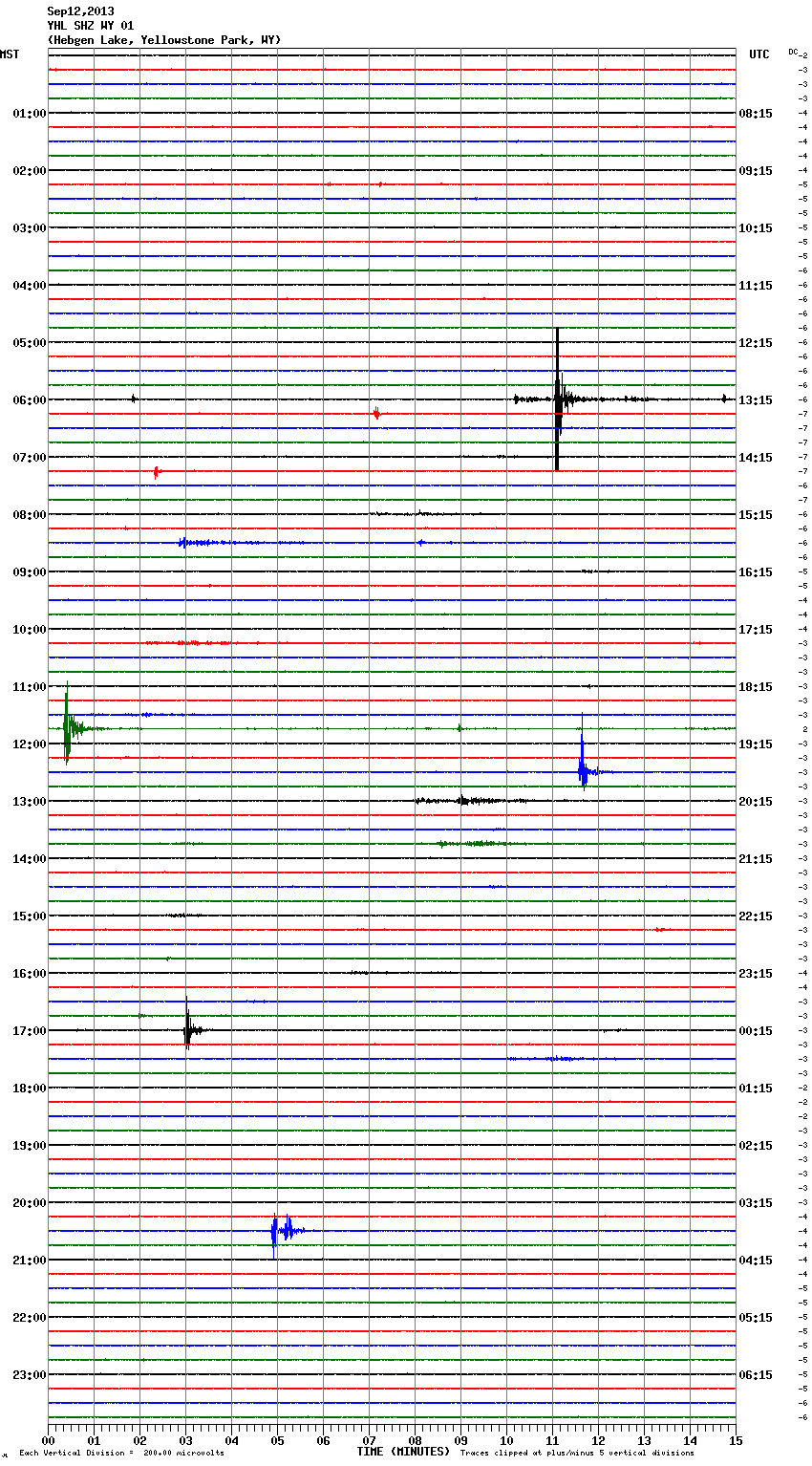
Task: Click the 08 minute tick label
Action: point(415,1440)
